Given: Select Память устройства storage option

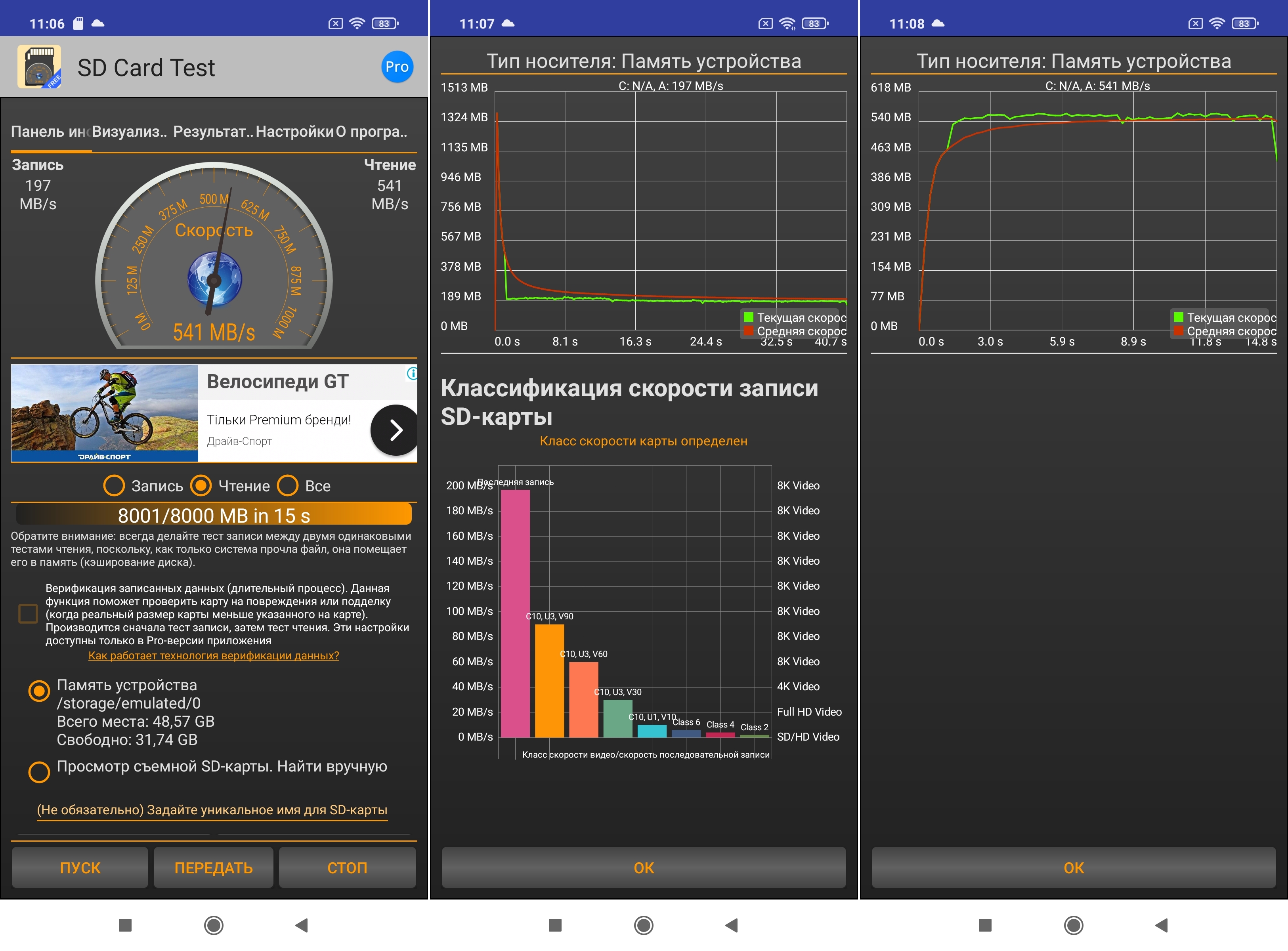Looking at the screenshot, I should tap(39, 691).
